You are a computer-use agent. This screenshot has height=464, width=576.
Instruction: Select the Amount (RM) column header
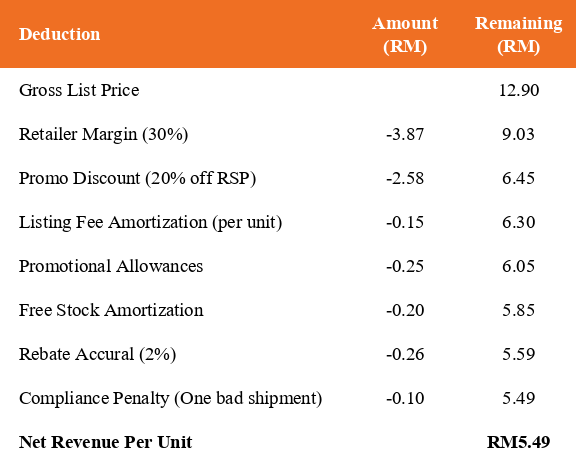(x=405, y=35)
